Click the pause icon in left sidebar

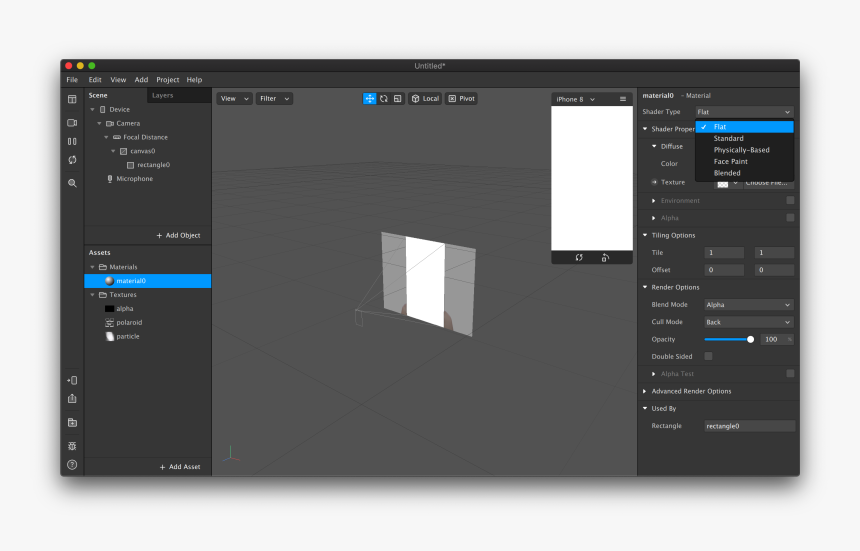coord(72,141)
